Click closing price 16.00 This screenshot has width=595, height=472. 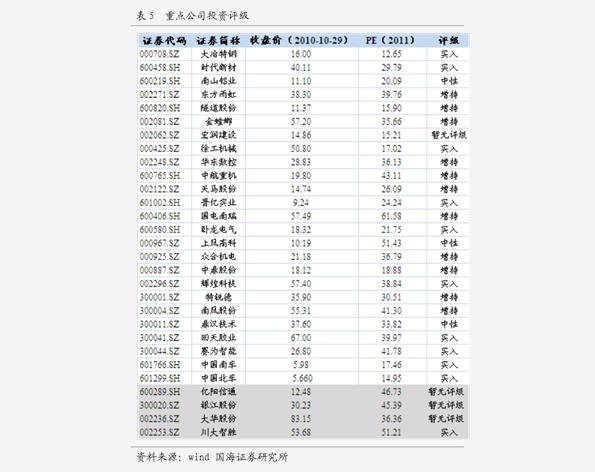tap(301, 54)
